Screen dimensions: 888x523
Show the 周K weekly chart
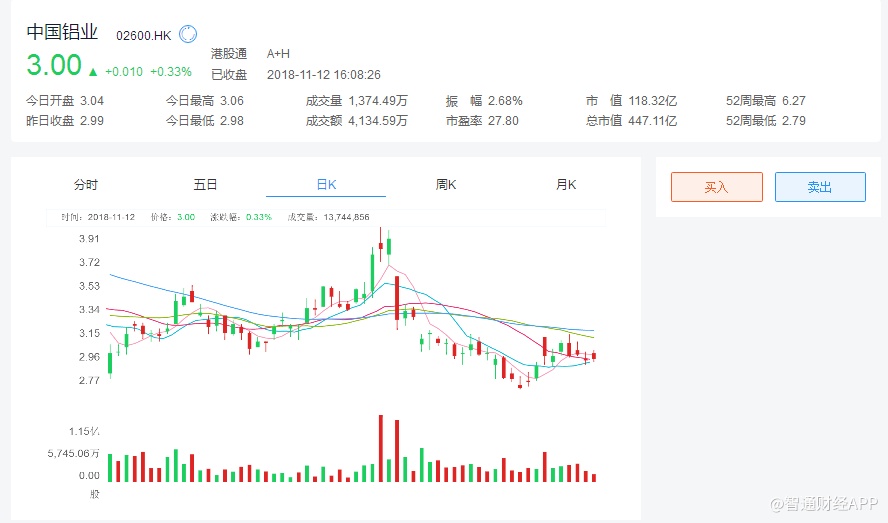(x=446, y=184)
